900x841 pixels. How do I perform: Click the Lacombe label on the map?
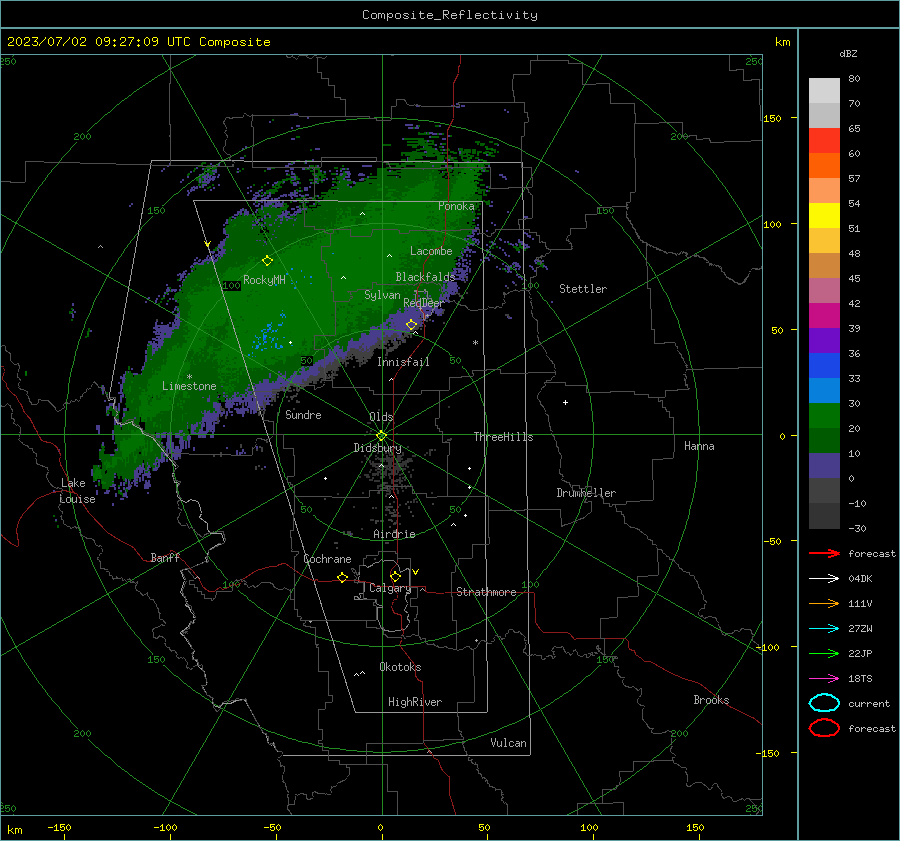pos(431,251)
